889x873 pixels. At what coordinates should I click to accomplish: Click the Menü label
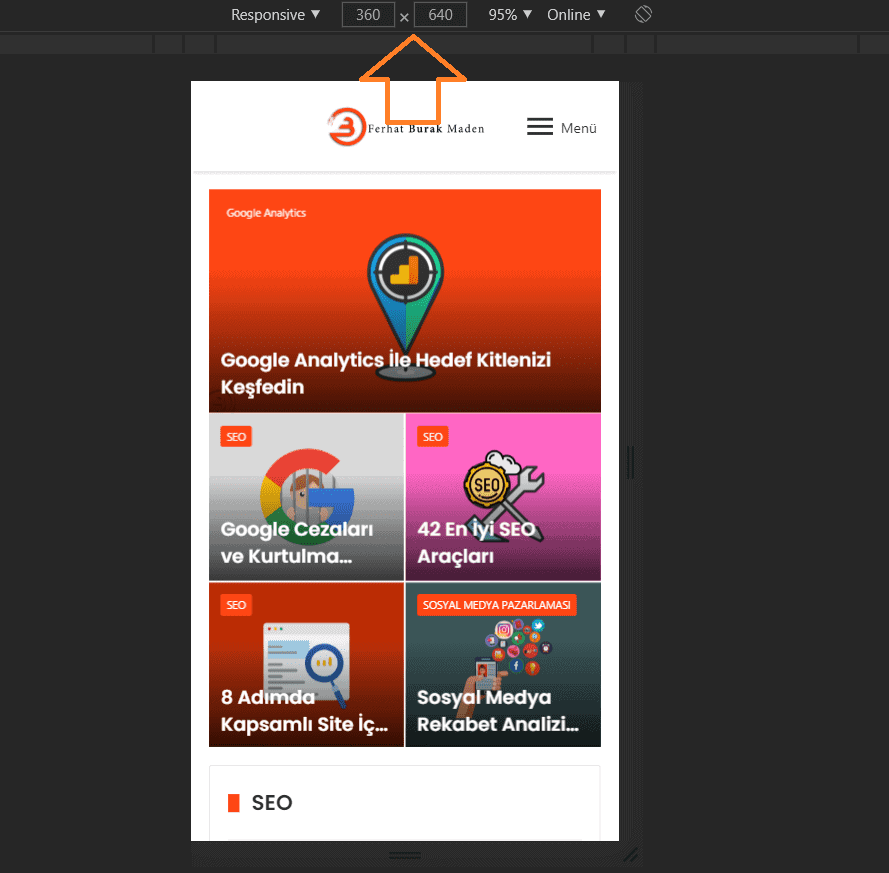pyautogui.click(x=578, y=128)
